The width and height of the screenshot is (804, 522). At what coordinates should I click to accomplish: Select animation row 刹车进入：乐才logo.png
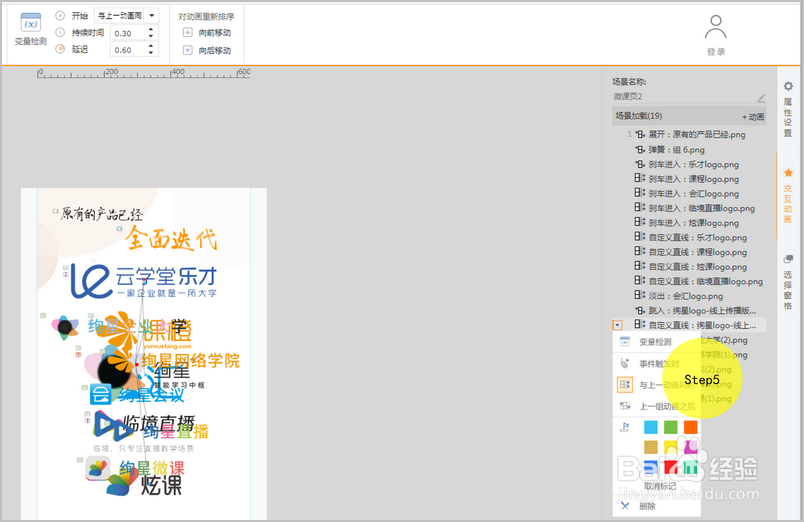[x=694, y=165]
